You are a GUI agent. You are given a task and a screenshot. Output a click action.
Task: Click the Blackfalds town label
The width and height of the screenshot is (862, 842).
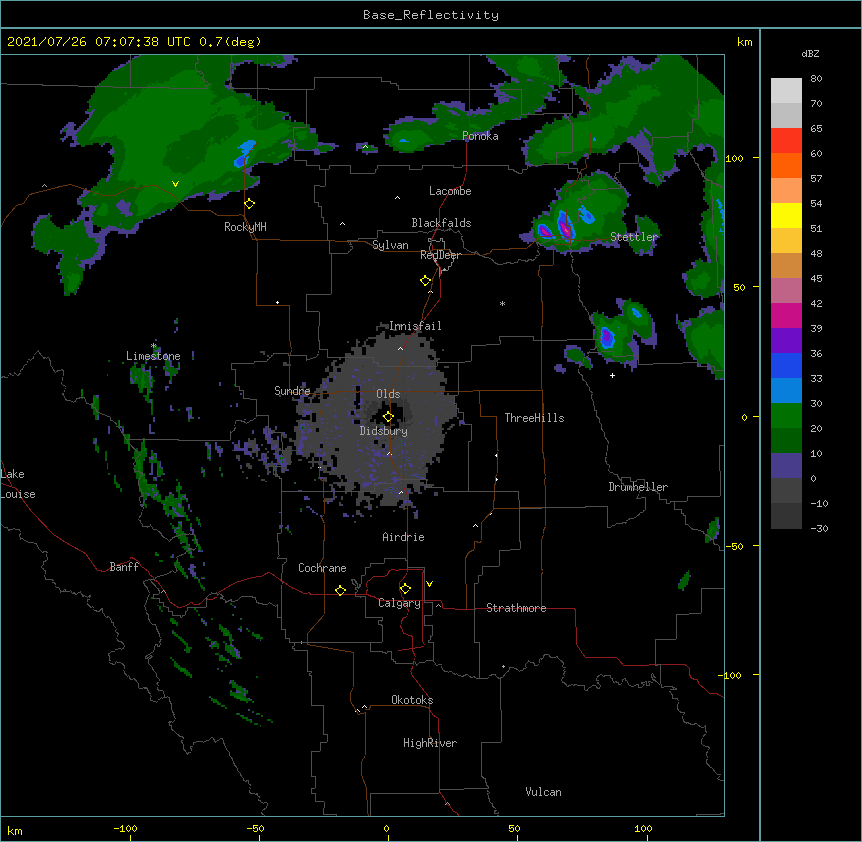pyautogui.click(x=441, y=223)
